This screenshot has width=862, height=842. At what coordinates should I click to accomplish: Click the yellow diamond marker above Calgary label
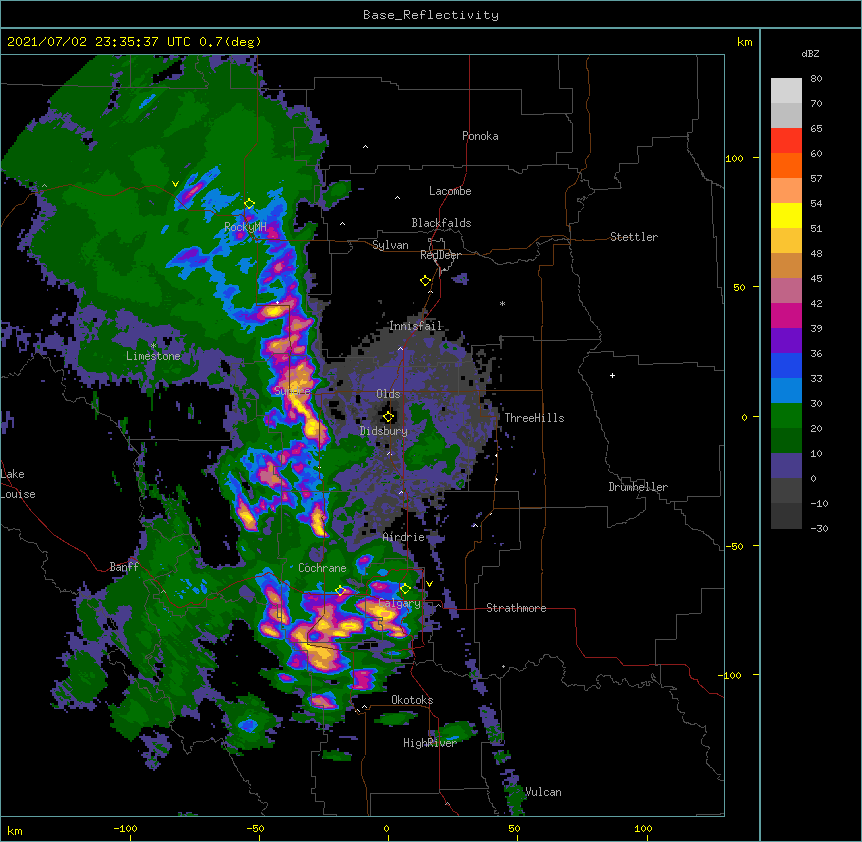point(405,589)
